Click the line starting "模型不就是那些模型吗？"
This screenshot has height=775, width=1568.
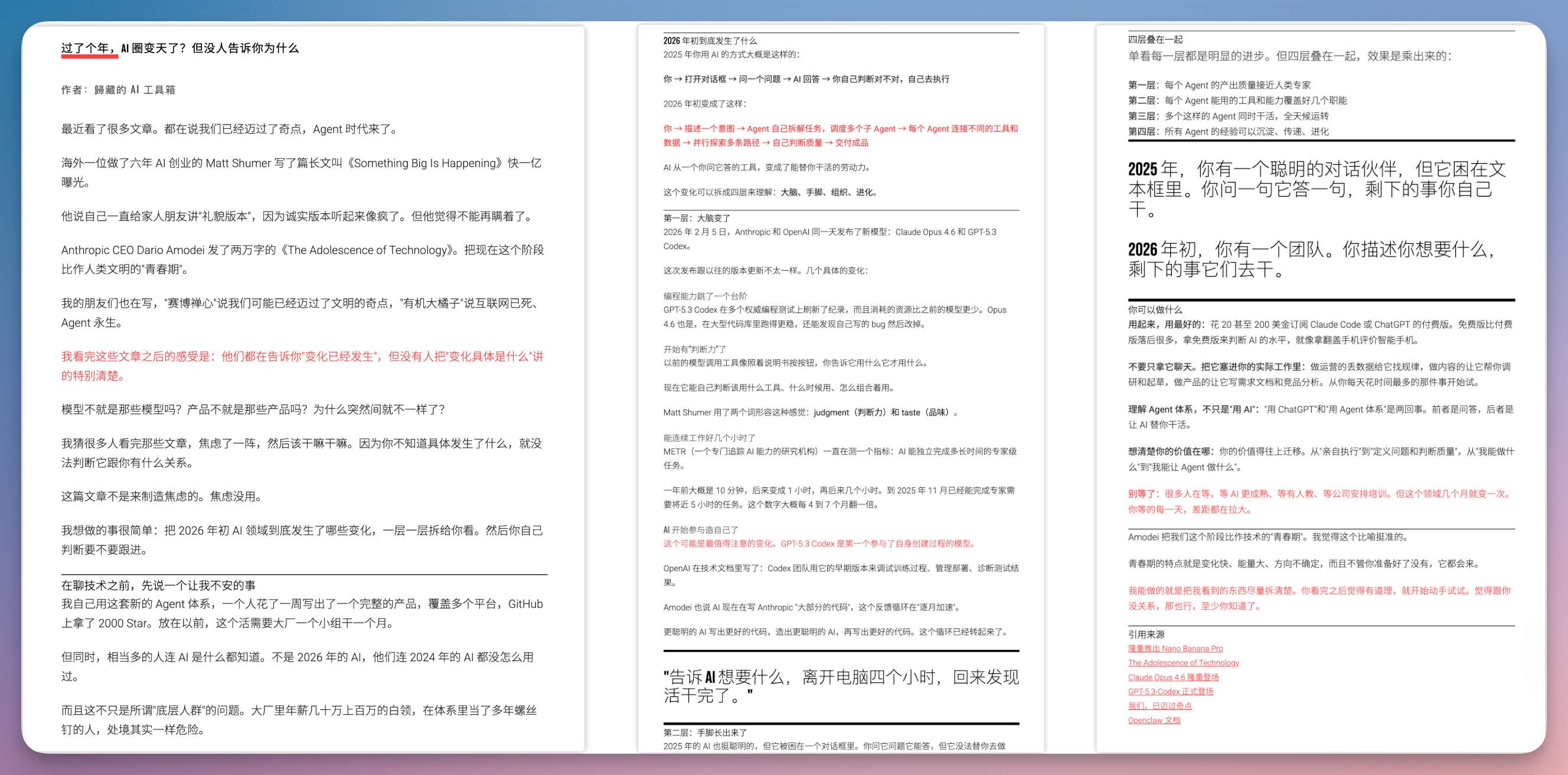click(x=253, y=409)
